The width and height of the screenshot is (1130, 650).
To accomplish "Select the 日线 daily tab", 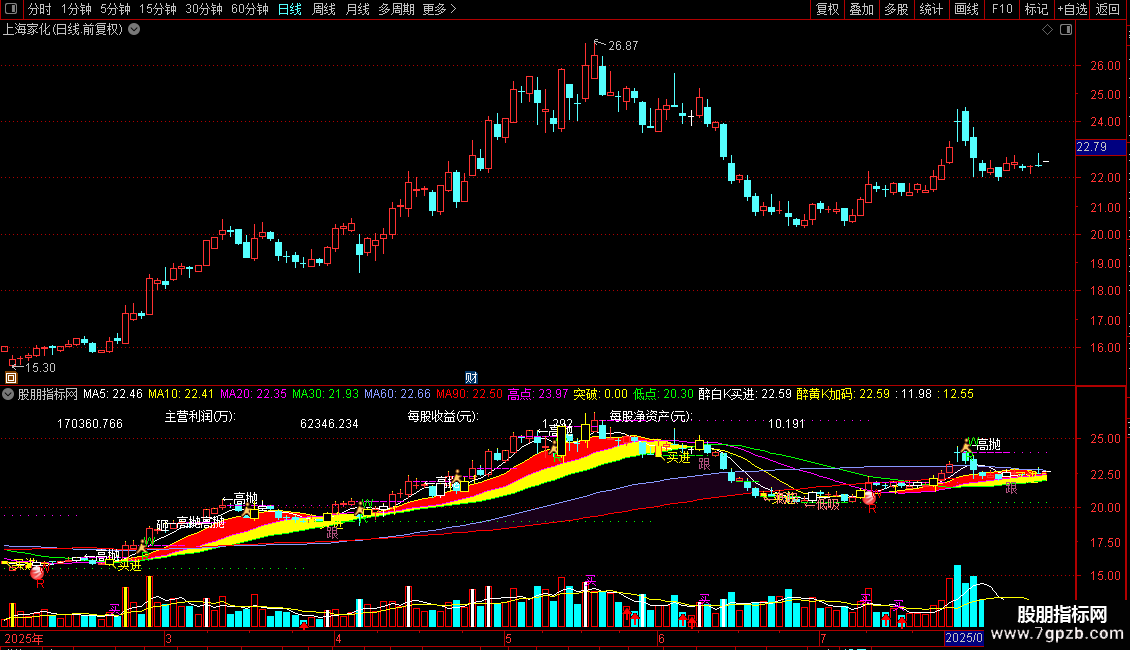I will 290,9.
